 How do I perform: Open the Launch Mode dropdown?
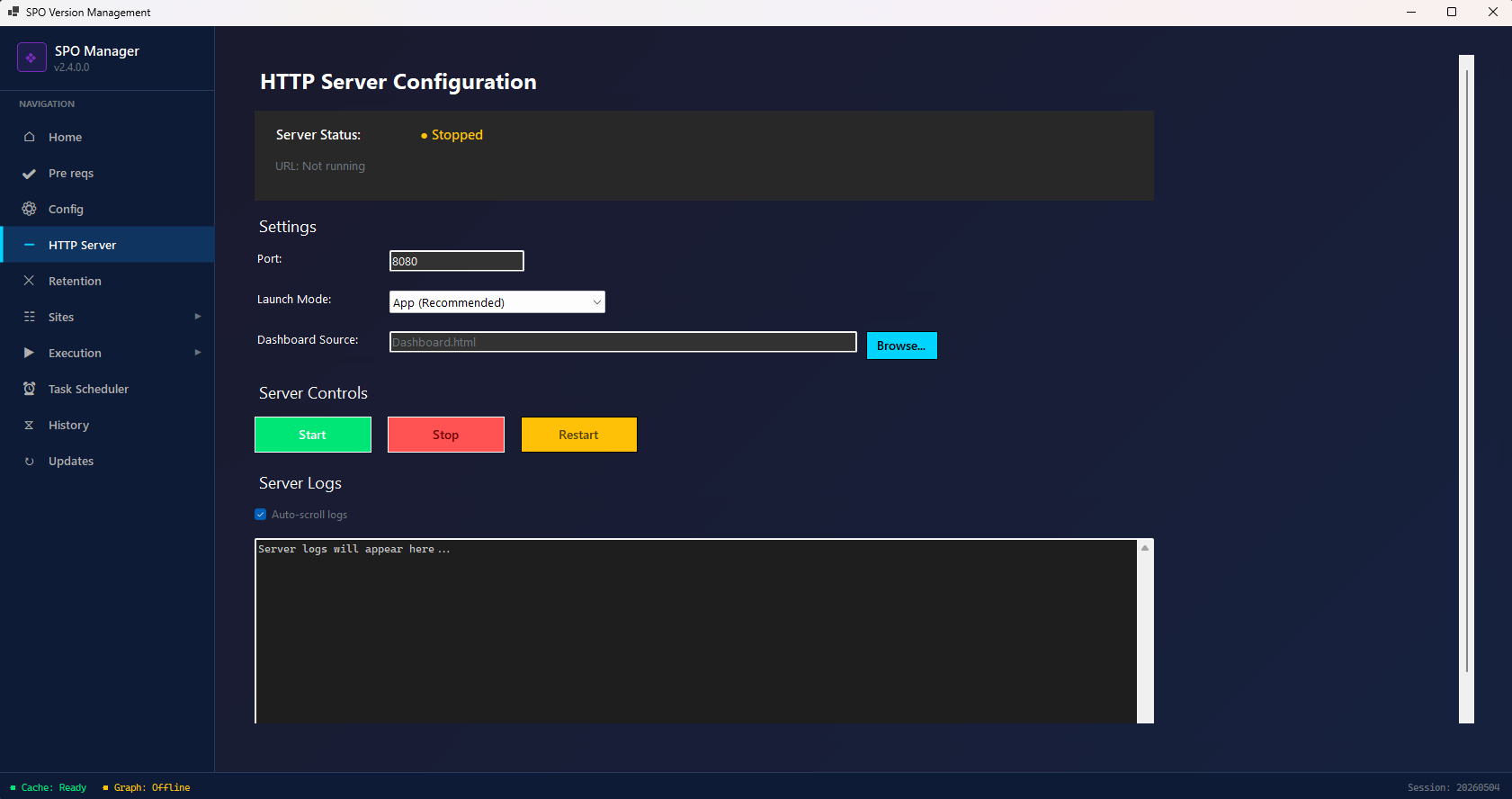(497, 302)
